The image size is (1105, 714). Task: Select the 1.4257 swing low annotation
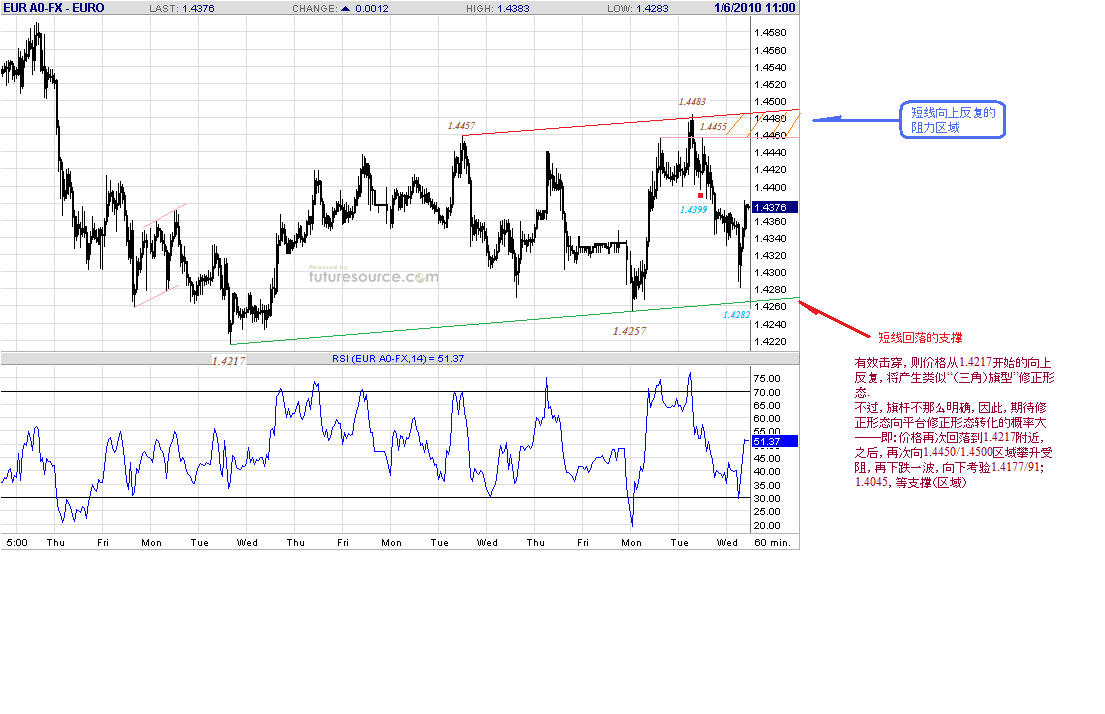click(x=629, y=331)
